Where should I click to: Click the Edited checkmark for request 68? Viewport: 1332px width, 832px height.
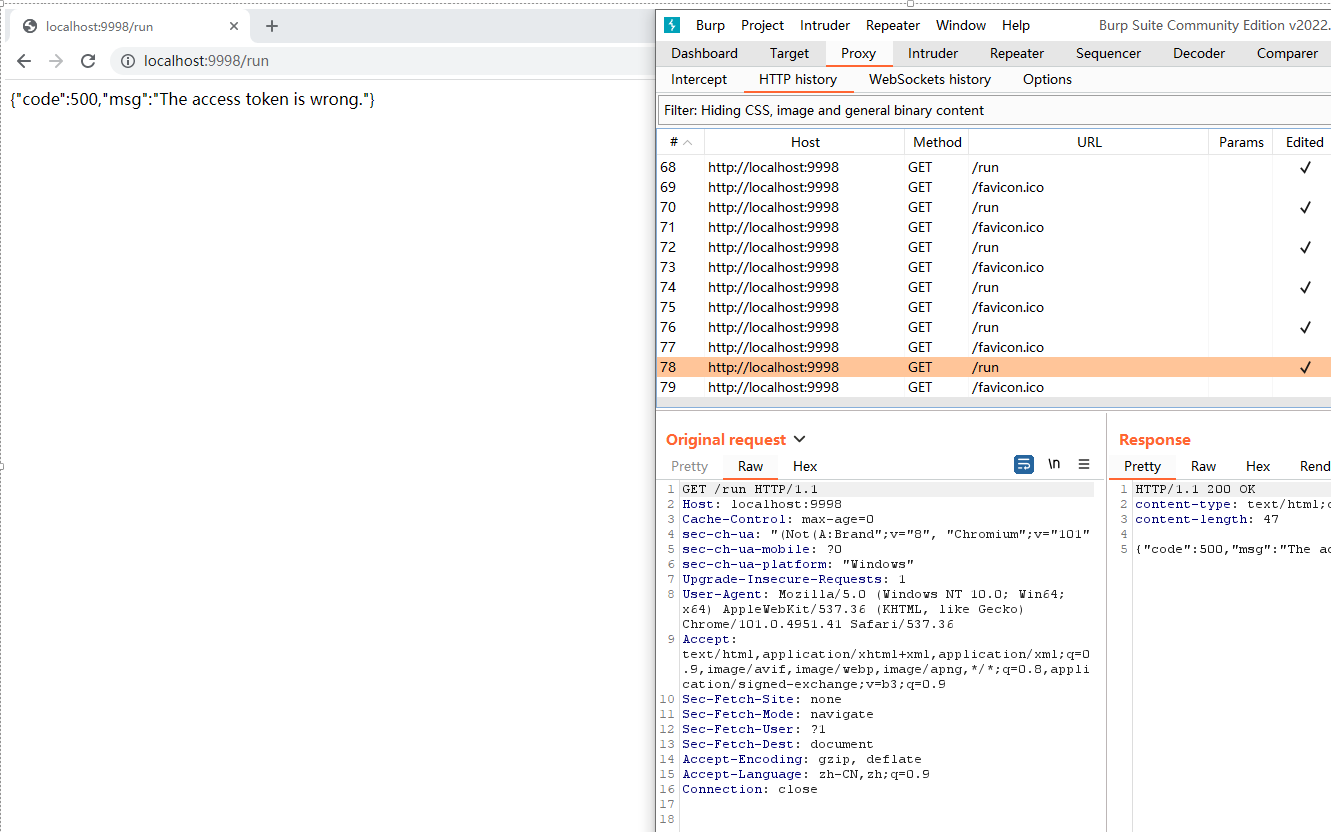[1304, 167]
